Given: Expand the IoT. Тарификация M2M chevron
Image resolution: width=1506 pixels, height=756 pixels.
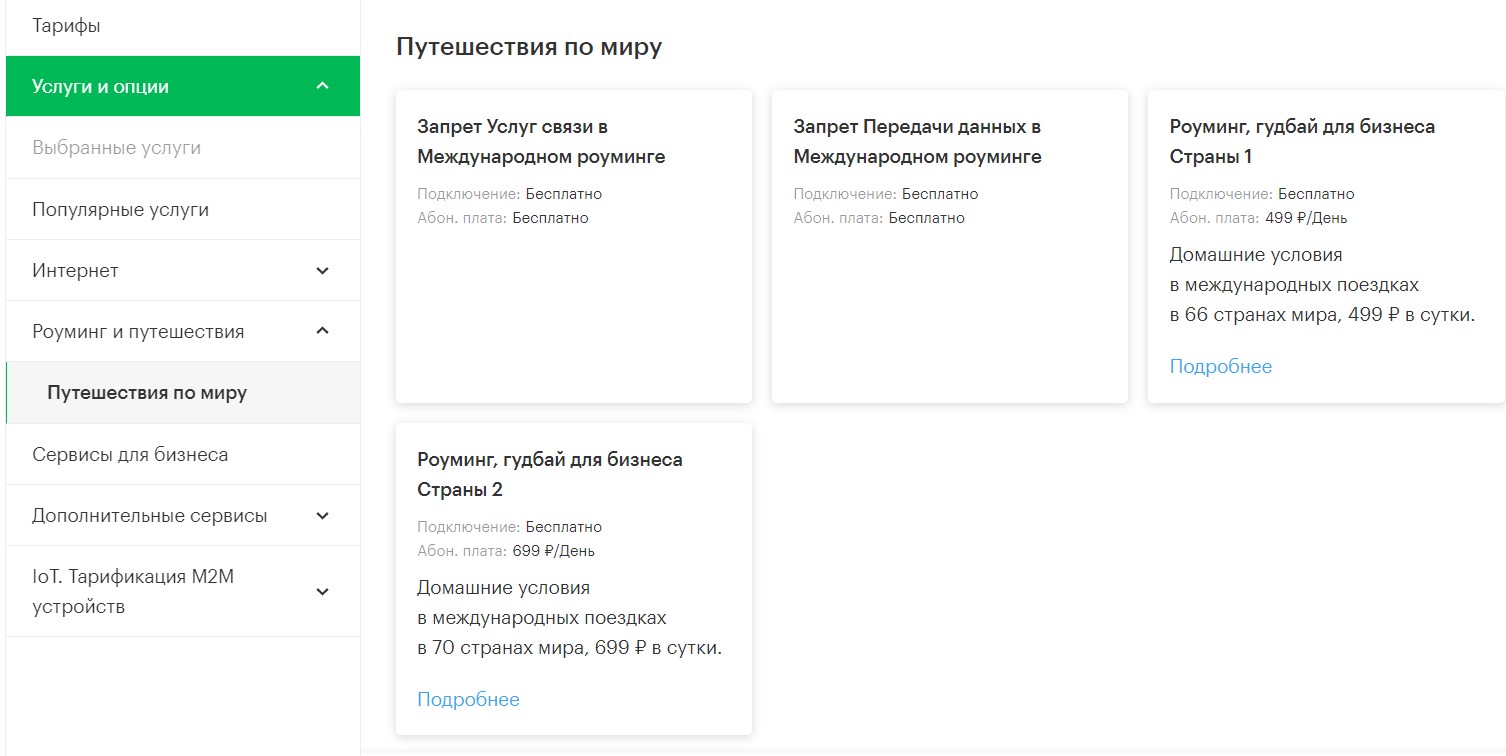Looking at the screenshot, I should (322, 592).
